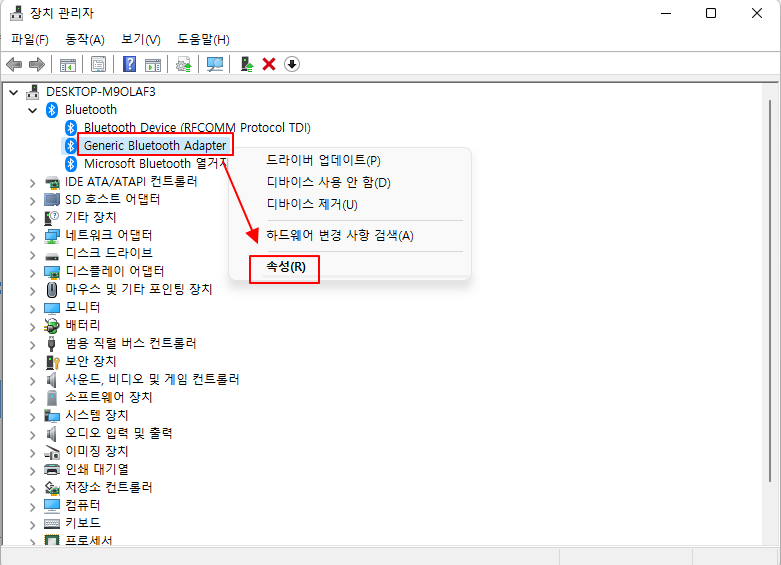Open the 보기(V) menu
The width and height of the screenshot is (781, 565).
pos(141,39)
